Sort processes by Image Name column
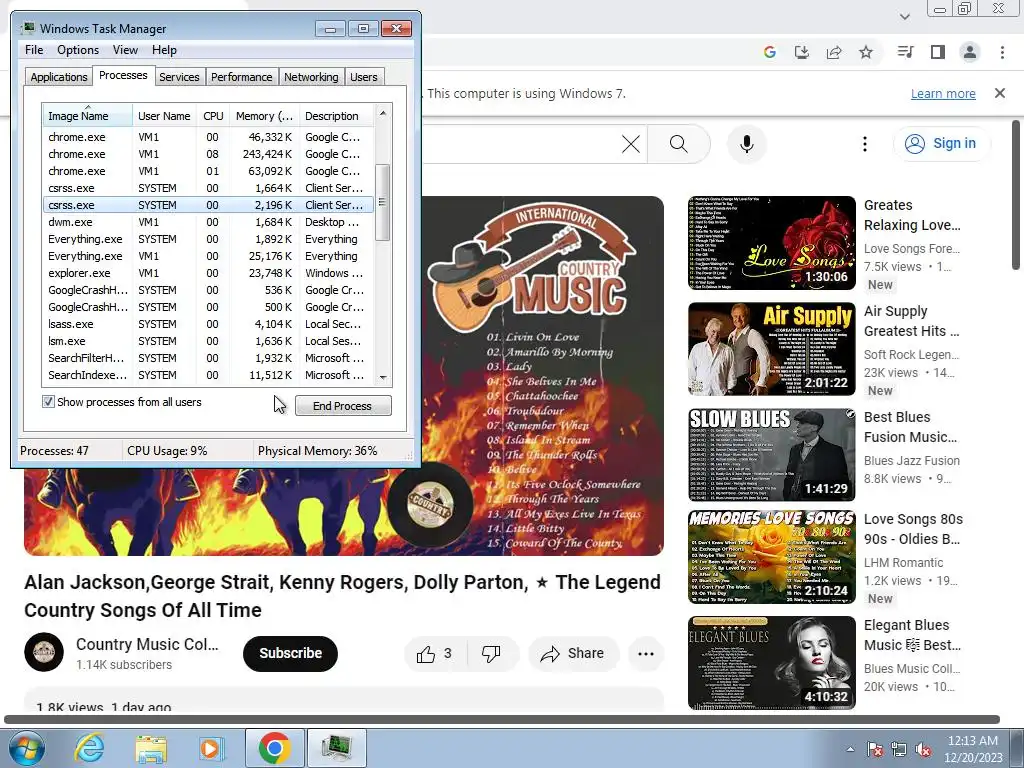 click(88, 116)
